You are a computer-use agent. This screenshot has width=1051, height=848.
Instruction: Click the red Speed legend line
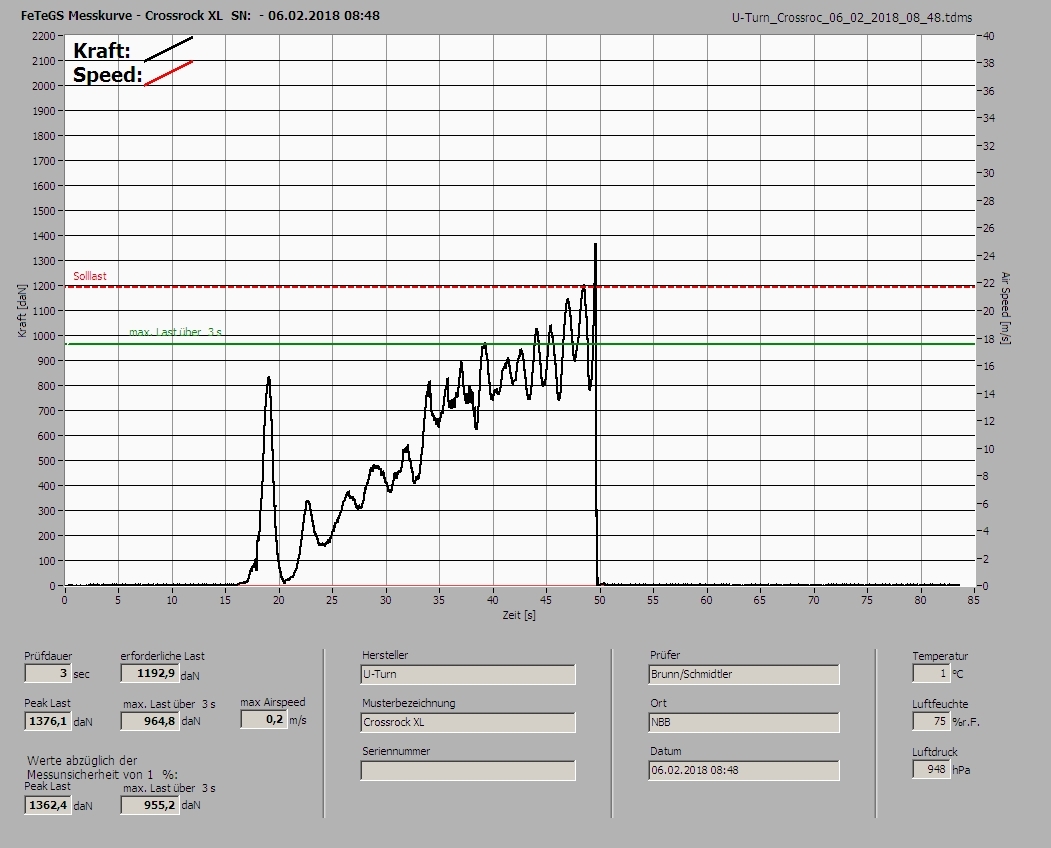(x=168, y=73)
